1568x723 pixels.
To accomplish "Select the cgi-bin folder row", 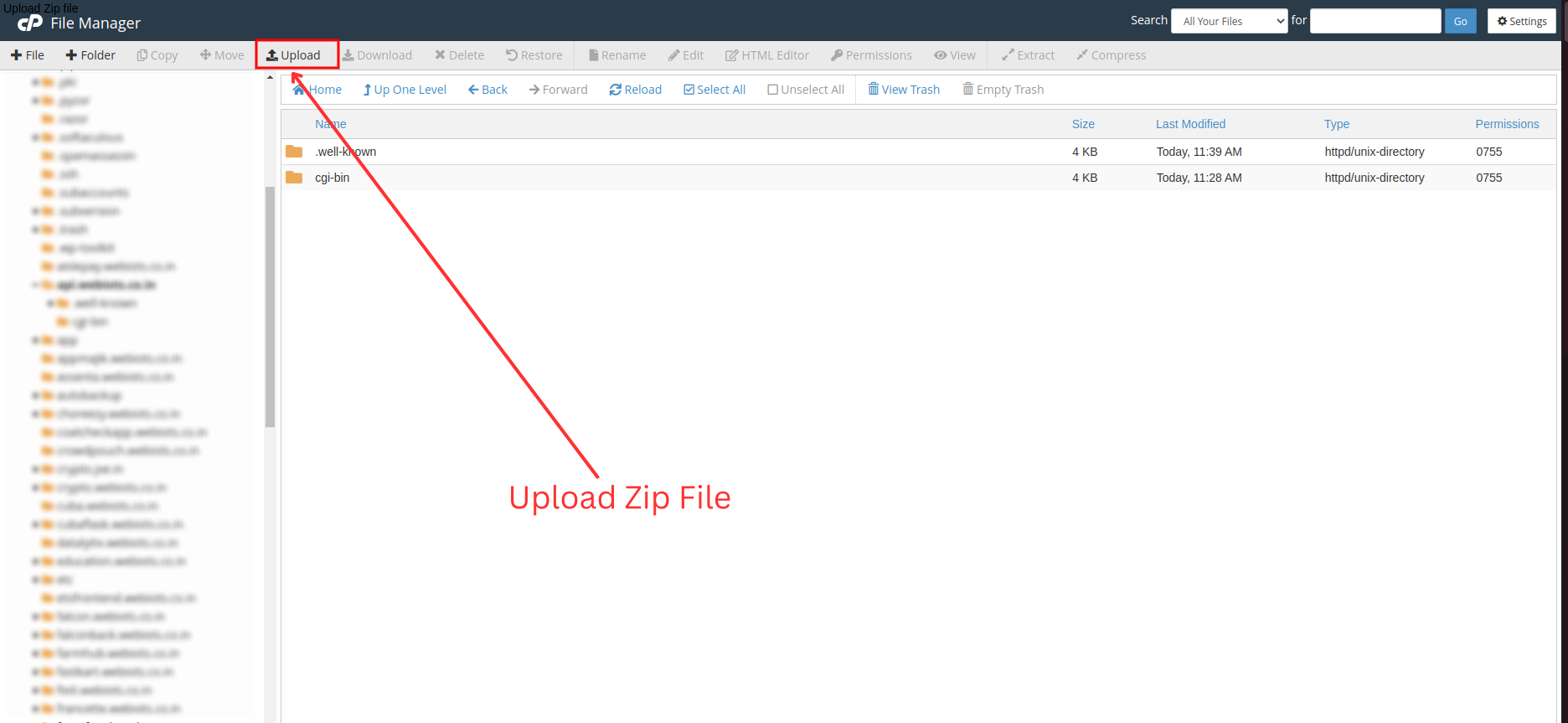I will coord(333,178).
